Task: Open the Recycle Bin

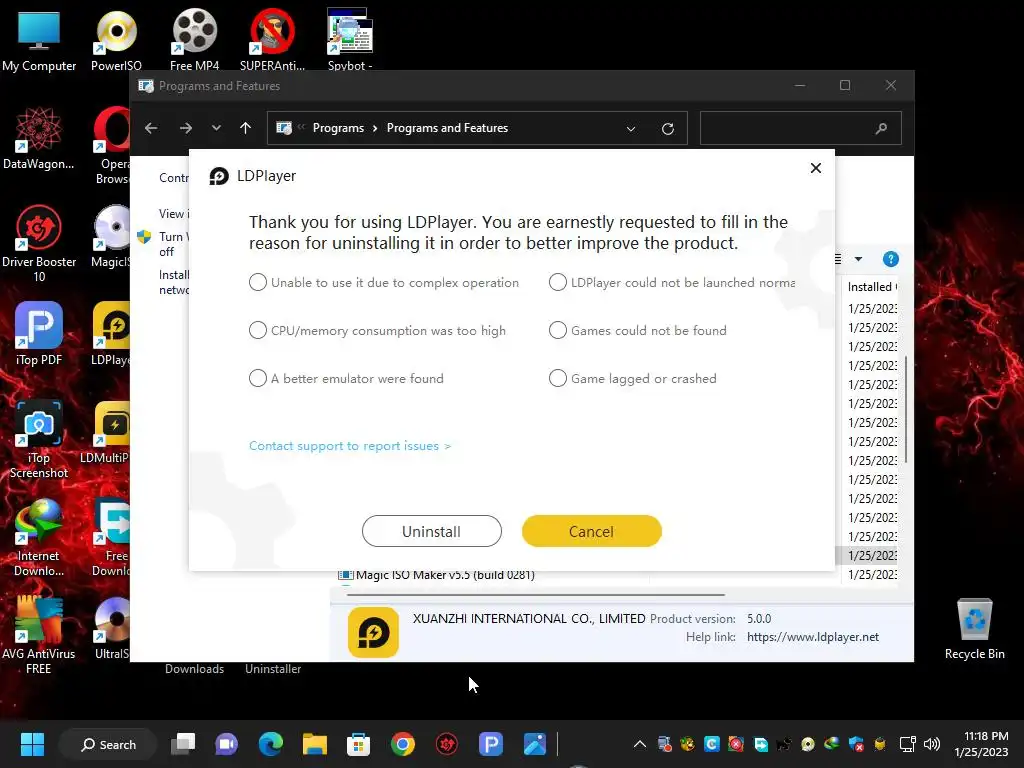Action: point(974,630)
